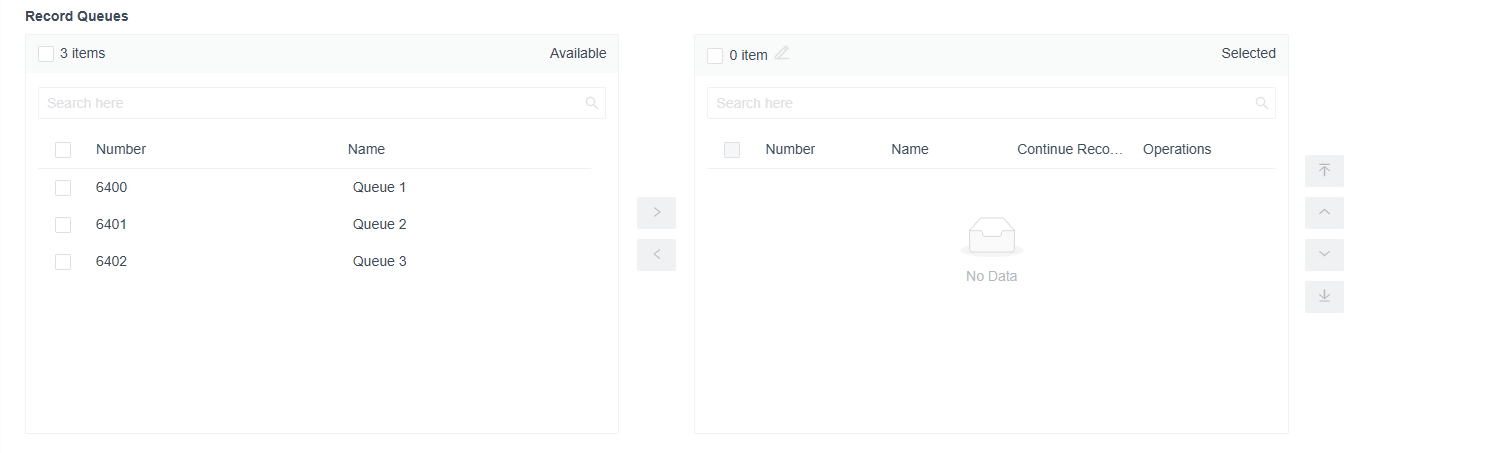Click the 6400 number cell

pos(111,187)
